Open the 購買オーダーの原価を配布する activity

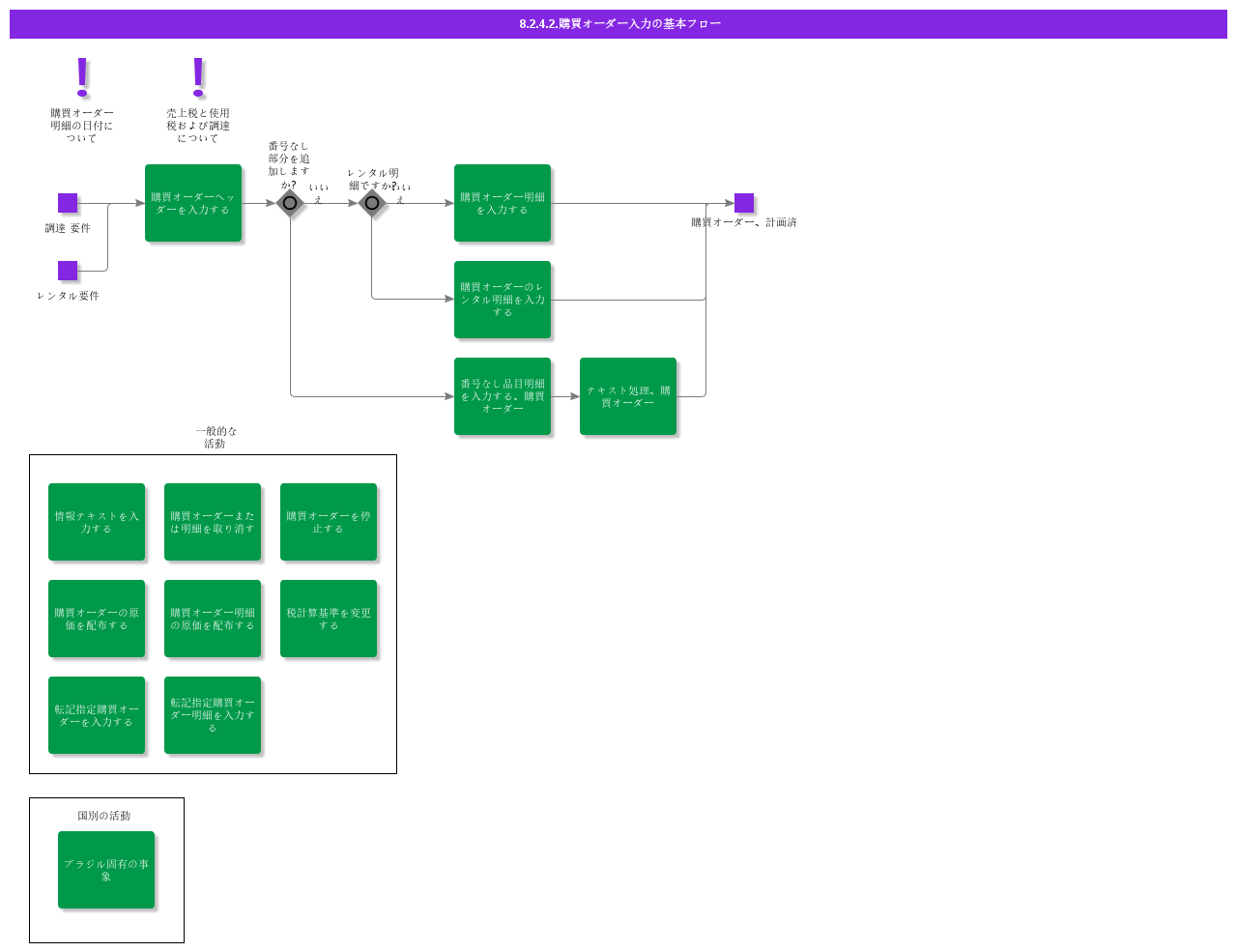coord(97,619)
